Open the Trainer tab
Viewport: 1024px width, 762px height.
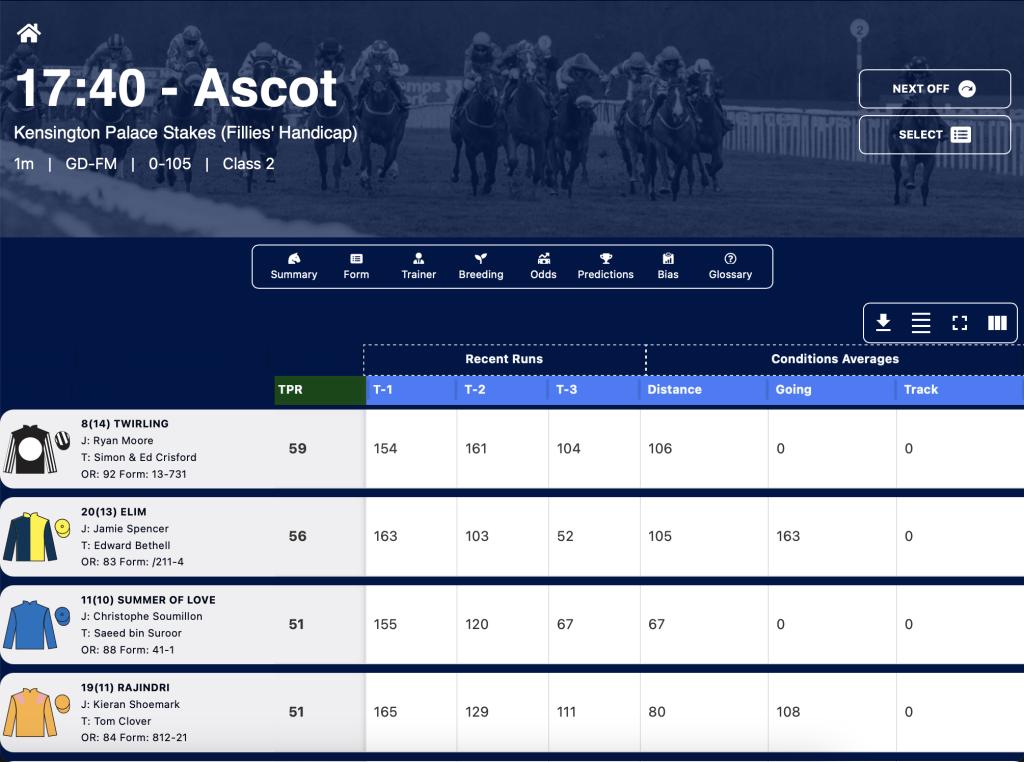click(x=419, y=266)
